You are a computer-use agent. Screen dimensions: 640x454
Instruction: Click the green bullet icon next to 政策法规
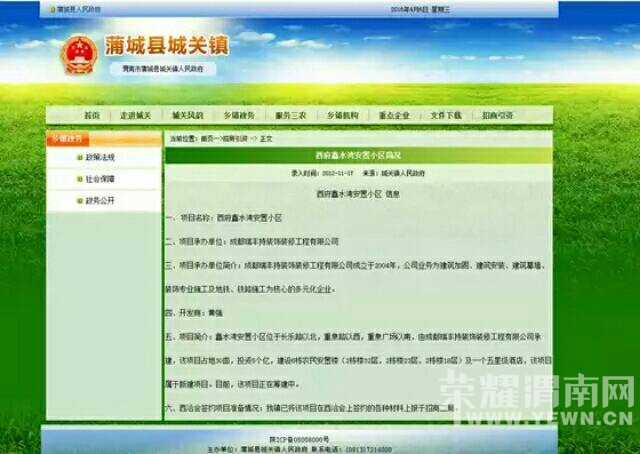coord(80,157)
